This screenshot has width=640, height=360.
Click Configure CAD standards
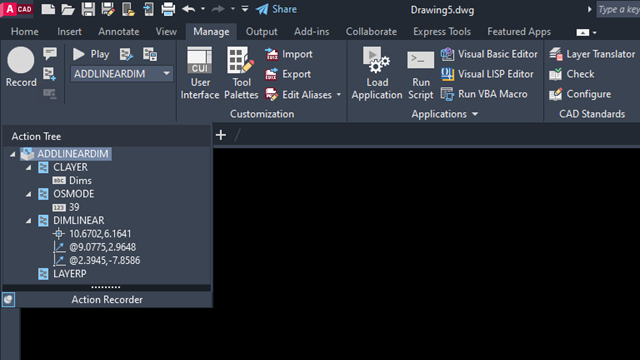pyautogui.click(x=580, y=94)
